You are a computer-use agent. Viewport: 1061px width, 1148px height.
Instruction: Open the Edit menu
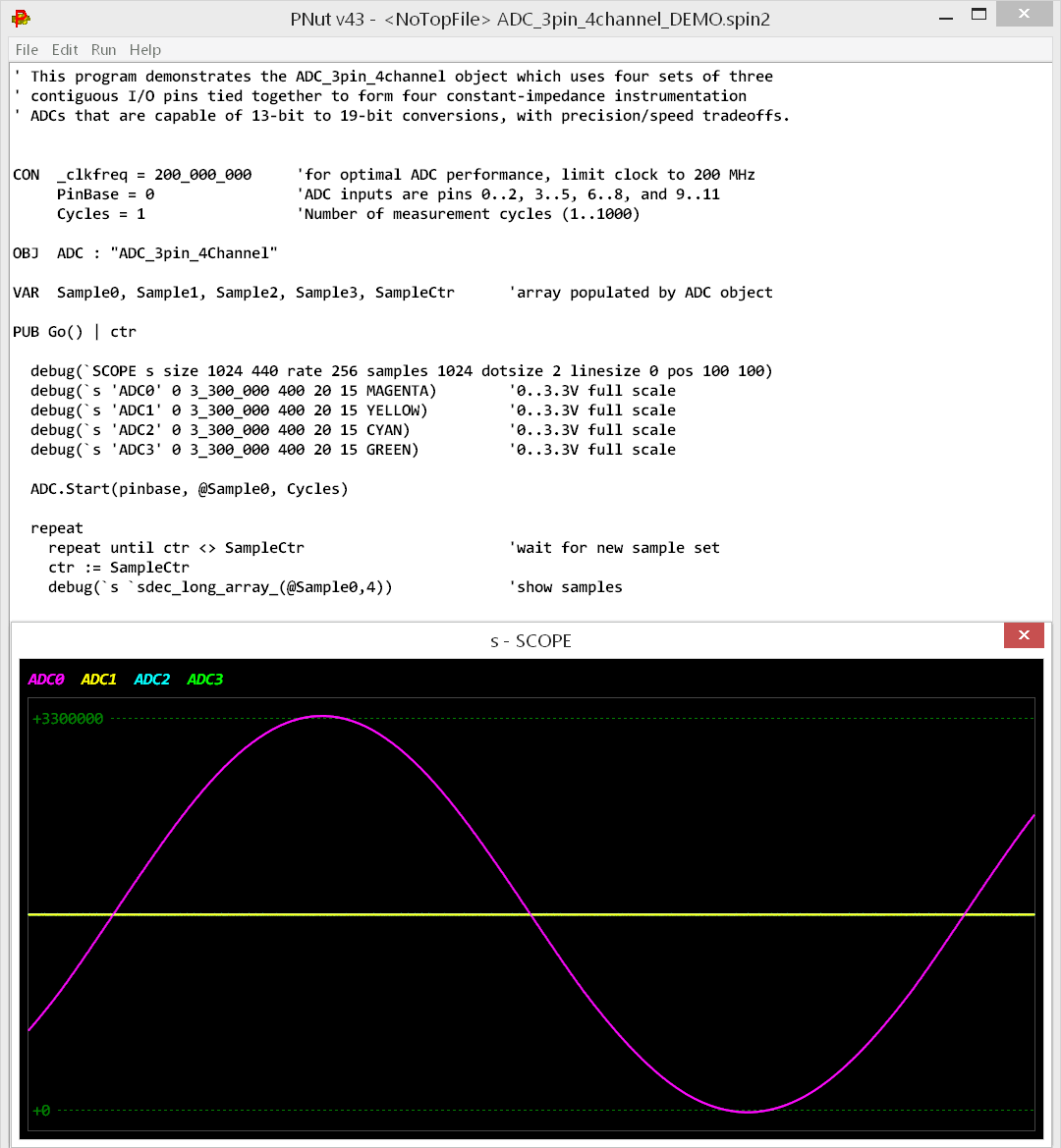(63, 49)
